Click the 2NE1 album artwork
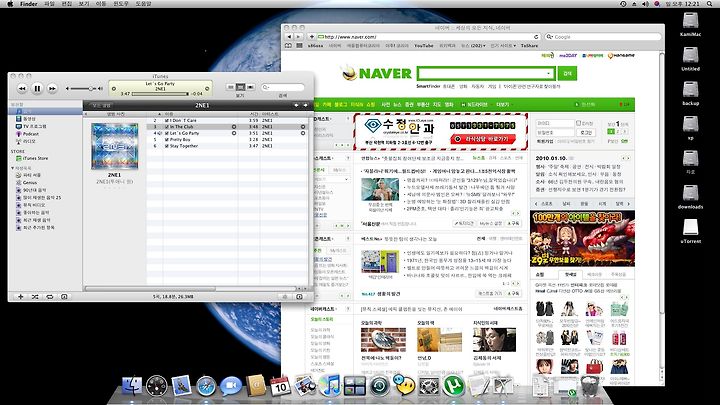This screenshot has width=720, height=405. 114,146
